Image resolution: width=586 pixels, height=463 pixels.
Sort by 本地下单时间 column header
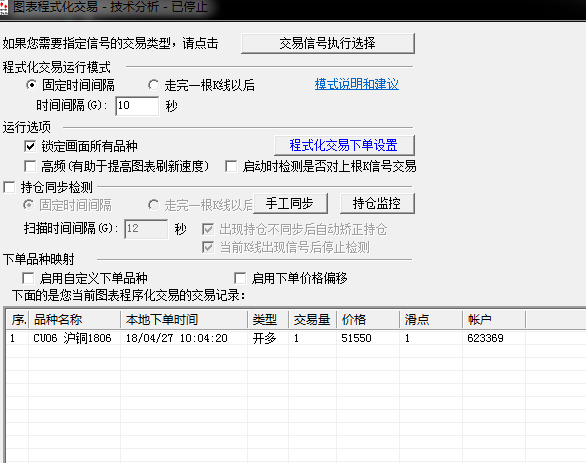click(x=184, y=320)
